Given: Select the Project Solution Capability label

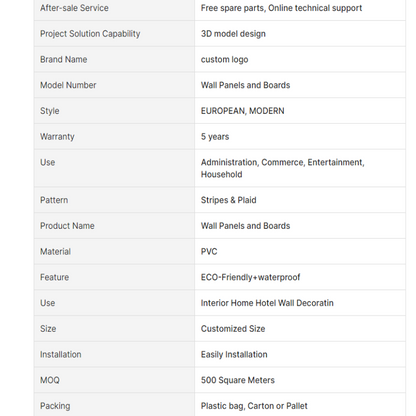Looking at the screenshot, I should (x=90, y=34).
